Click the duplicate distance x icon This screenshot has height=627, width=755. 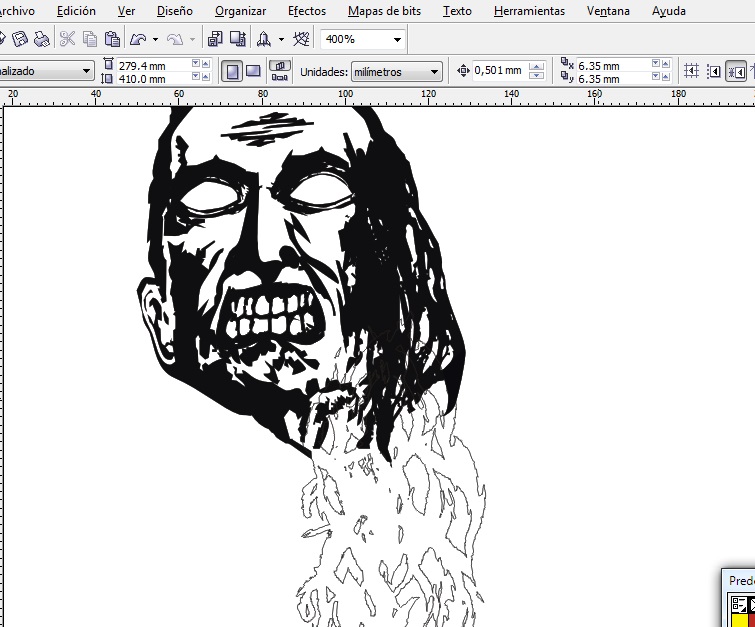567,63
